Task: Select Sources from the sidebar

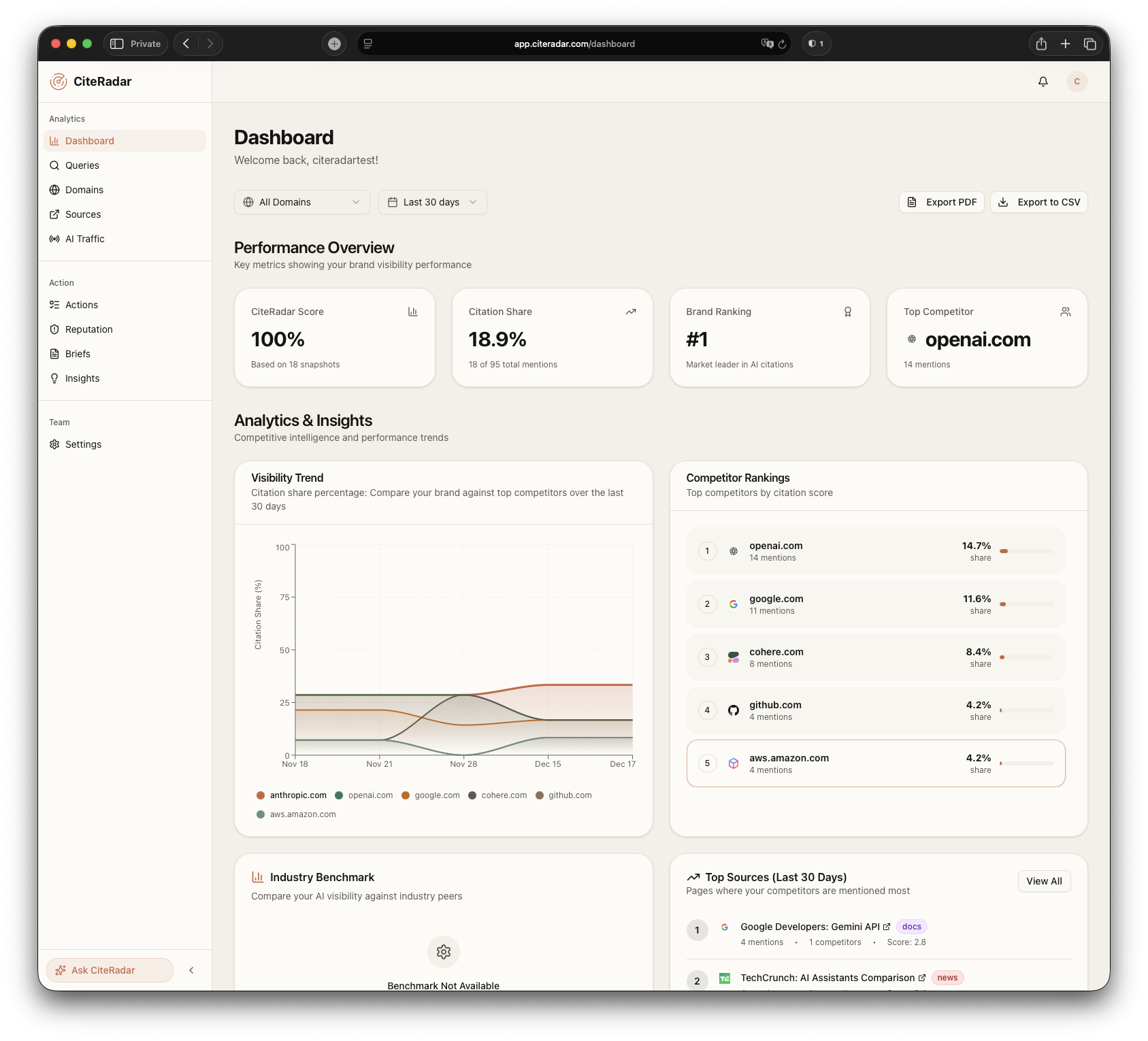Action: pyautogui.click(x=83, y=214)
